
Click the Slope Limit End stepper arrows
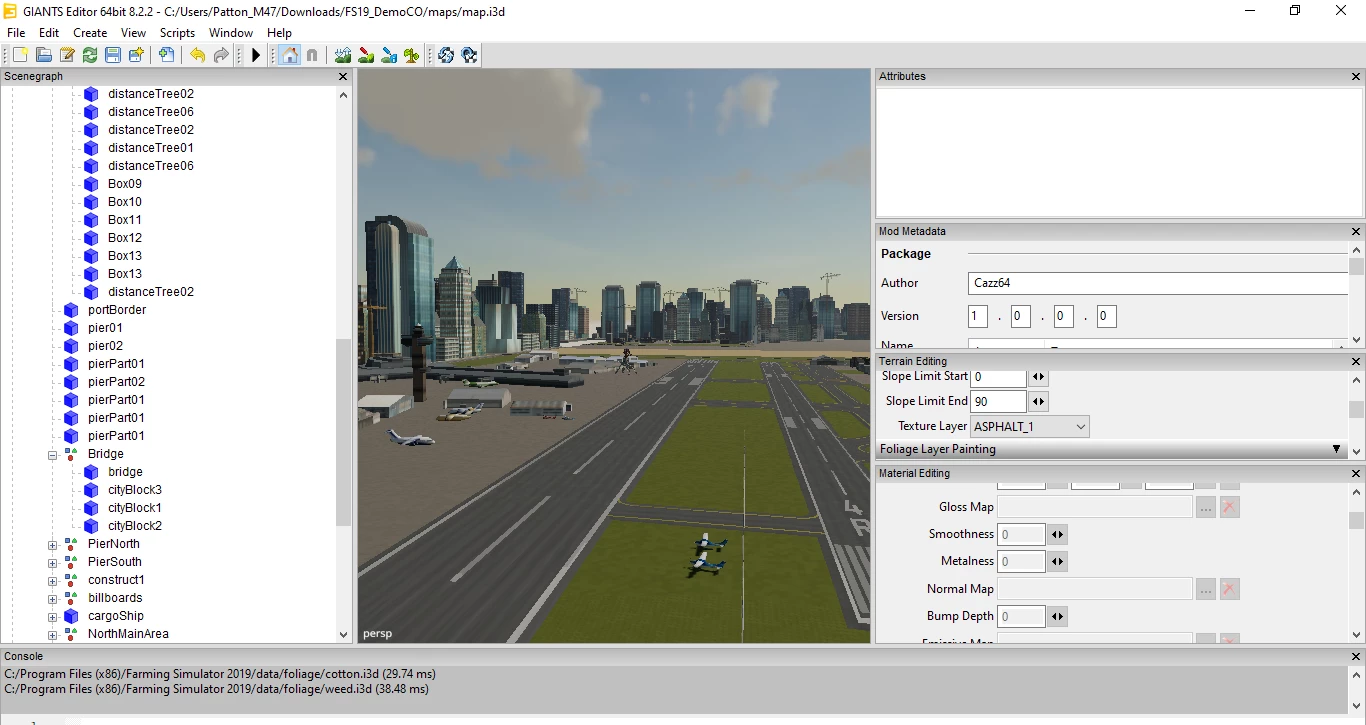click(x=1038, y=402)
